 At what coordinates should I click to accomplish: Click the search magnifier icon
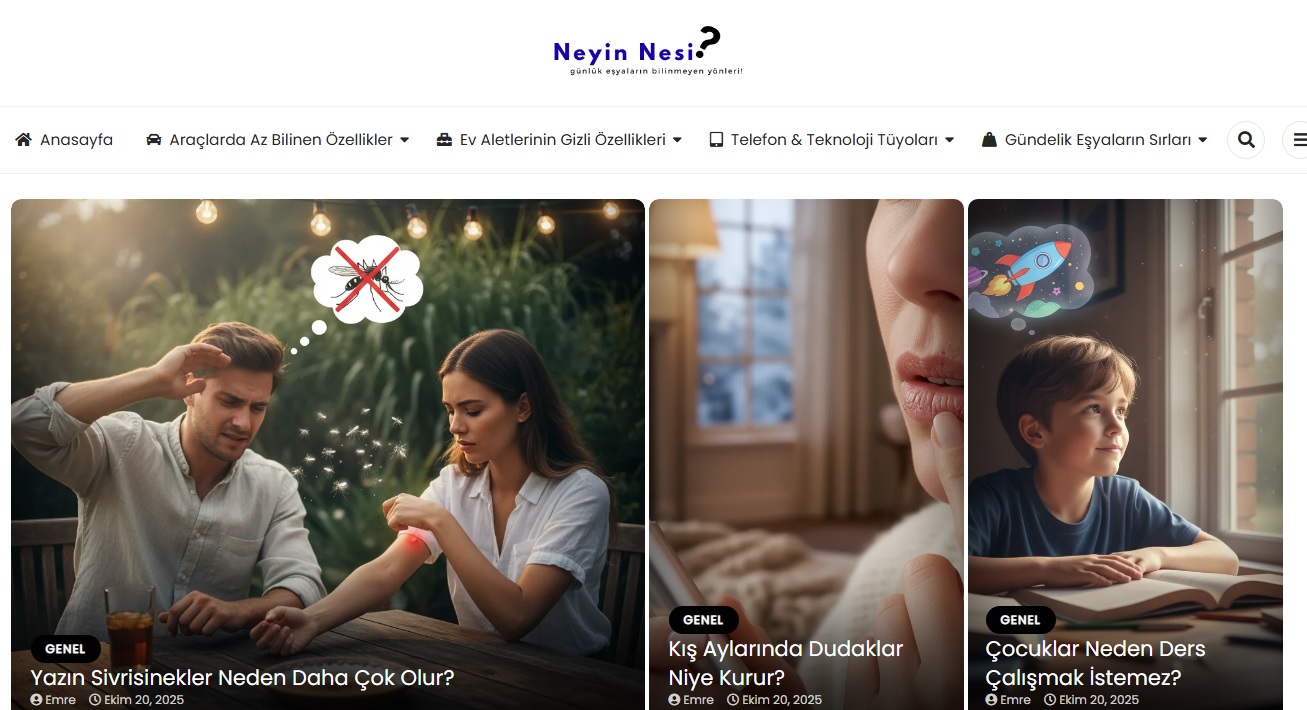[1246, 140]
